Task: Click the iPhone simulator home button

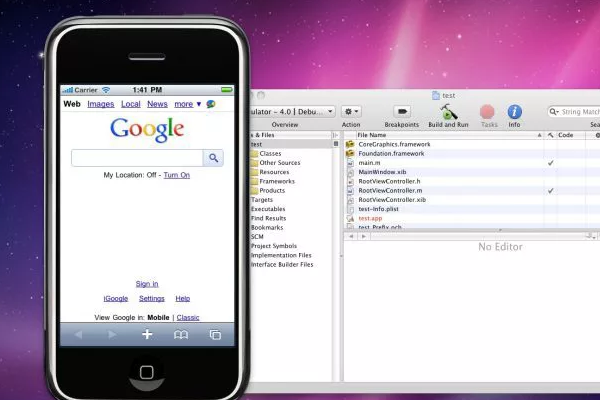Action: [x=147, y=372]
